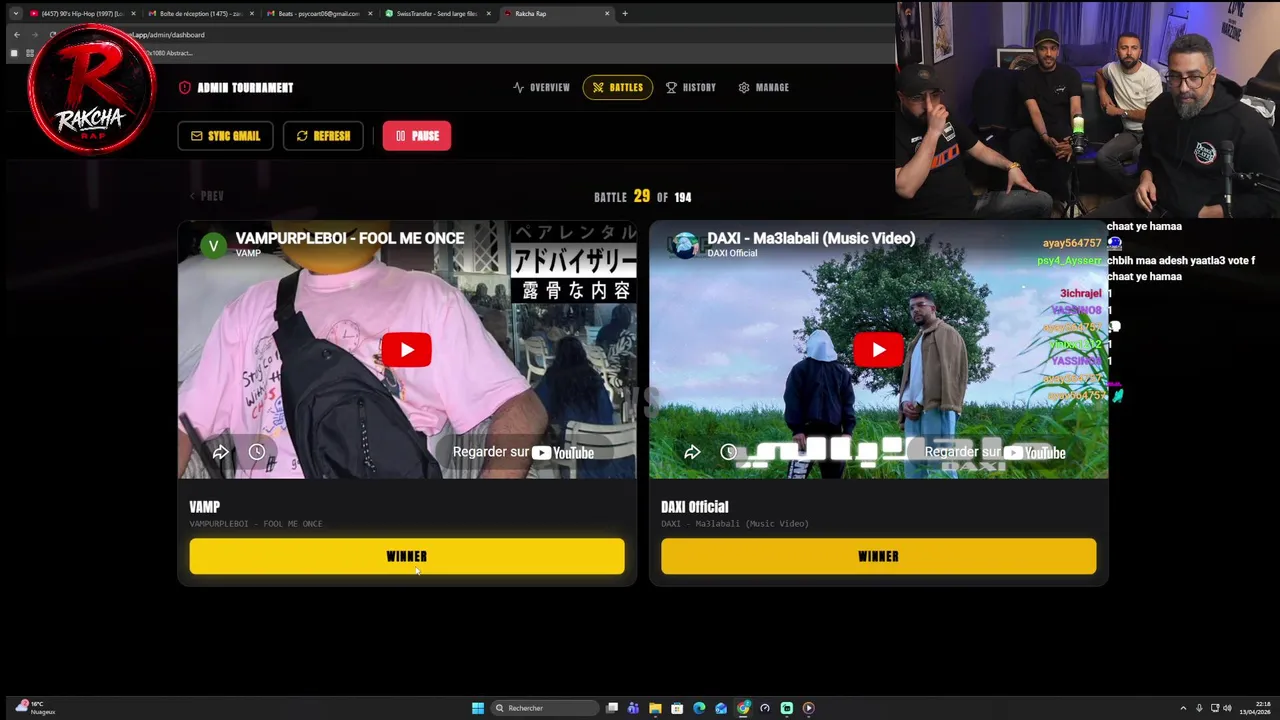Open VAMP channel avatar

[213, 245]
